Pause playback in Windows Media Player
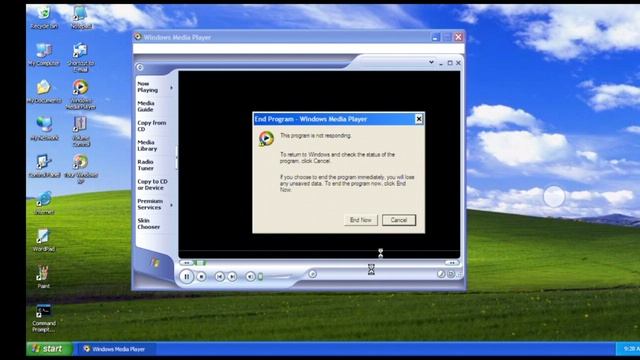The width and height of the screenshot is (640, 360). tap(187, 277)
